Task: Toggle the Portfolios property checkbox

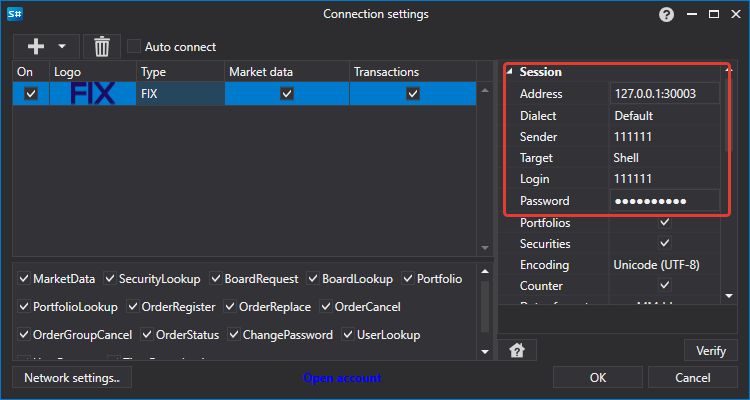Action: [x=664, y=222]
